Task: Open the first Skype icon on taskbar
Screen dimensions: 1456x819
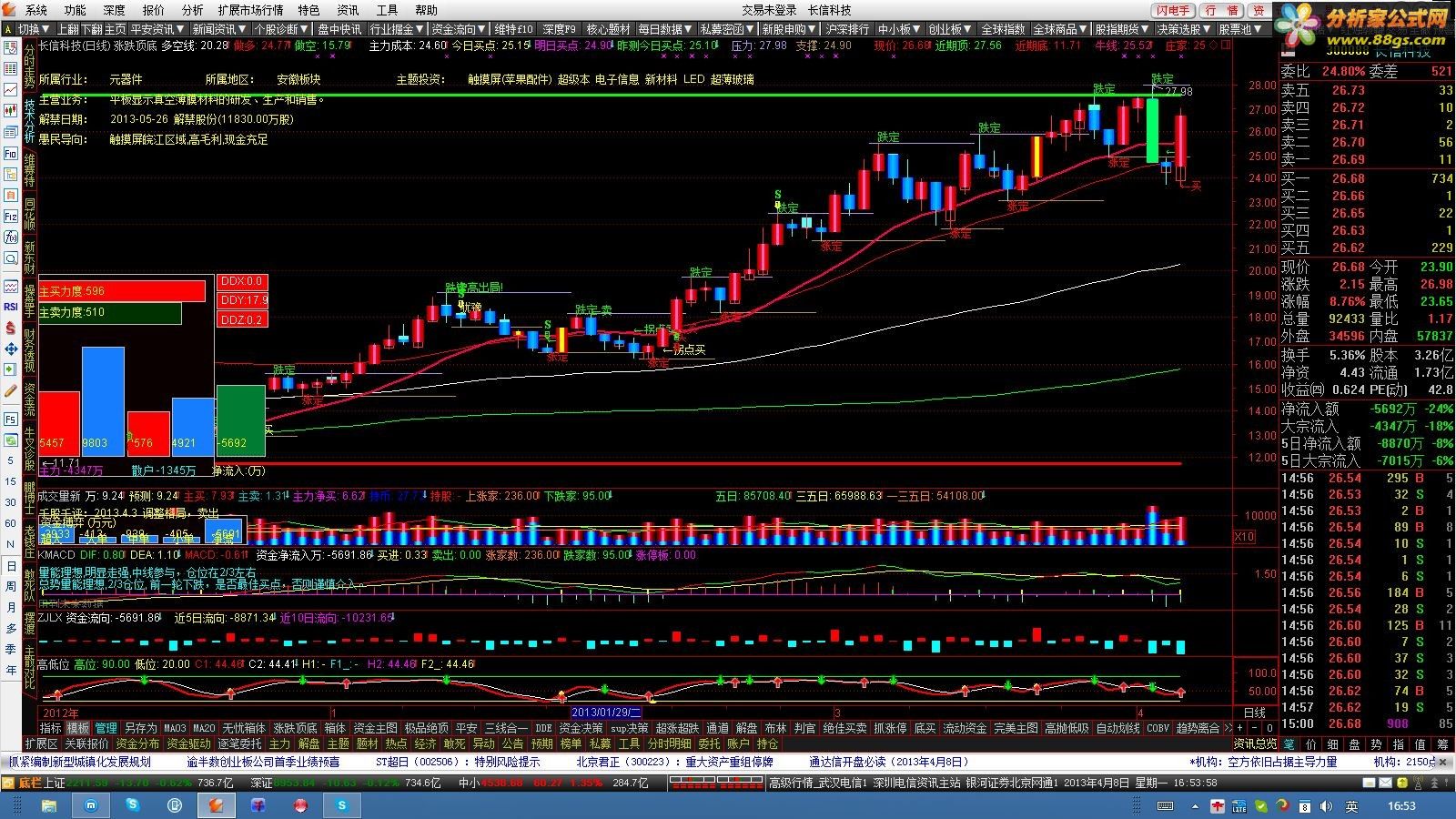Action: pos(133,805)
